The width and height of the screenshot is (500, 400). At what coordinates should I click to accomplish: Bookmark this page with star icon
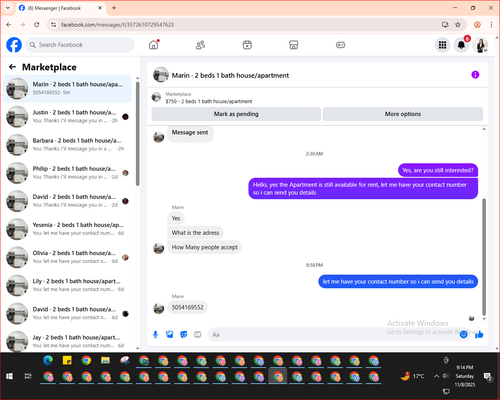coord(458,25)
